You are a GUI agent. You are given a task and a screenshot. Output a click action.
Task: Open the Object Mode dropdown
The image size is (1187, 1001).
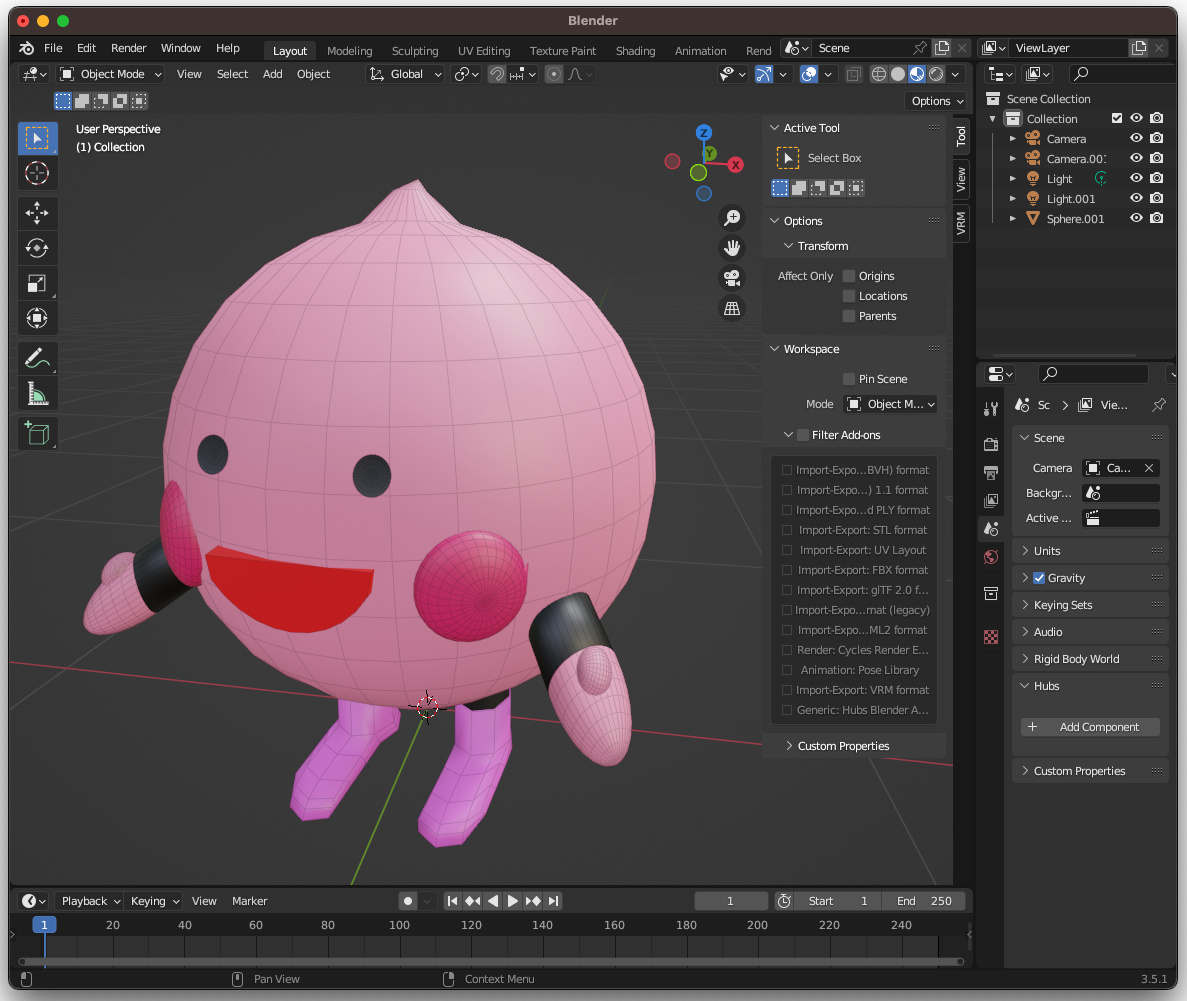110,74
